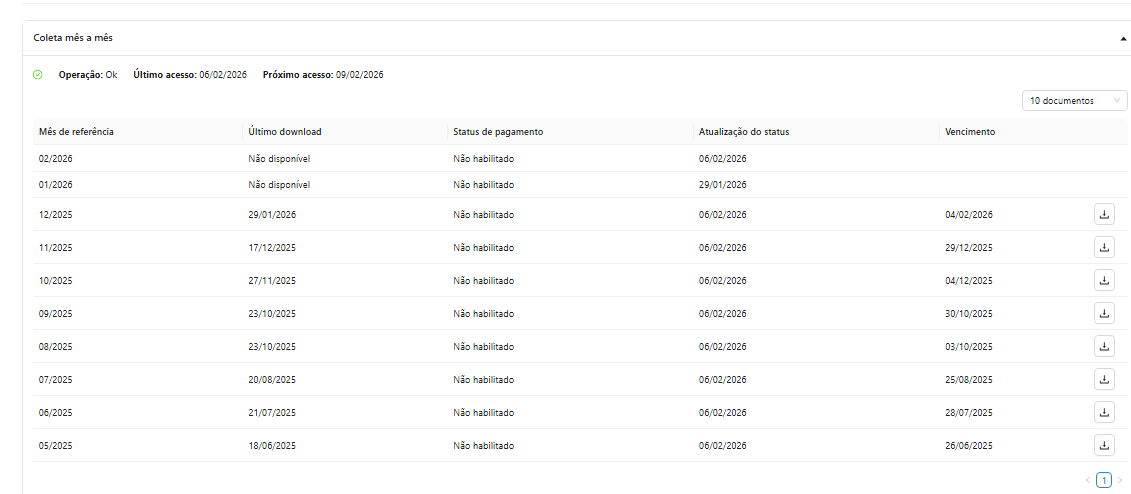Download the 05/2025 document
The image size is (1131, 494).
point(1104,445)
